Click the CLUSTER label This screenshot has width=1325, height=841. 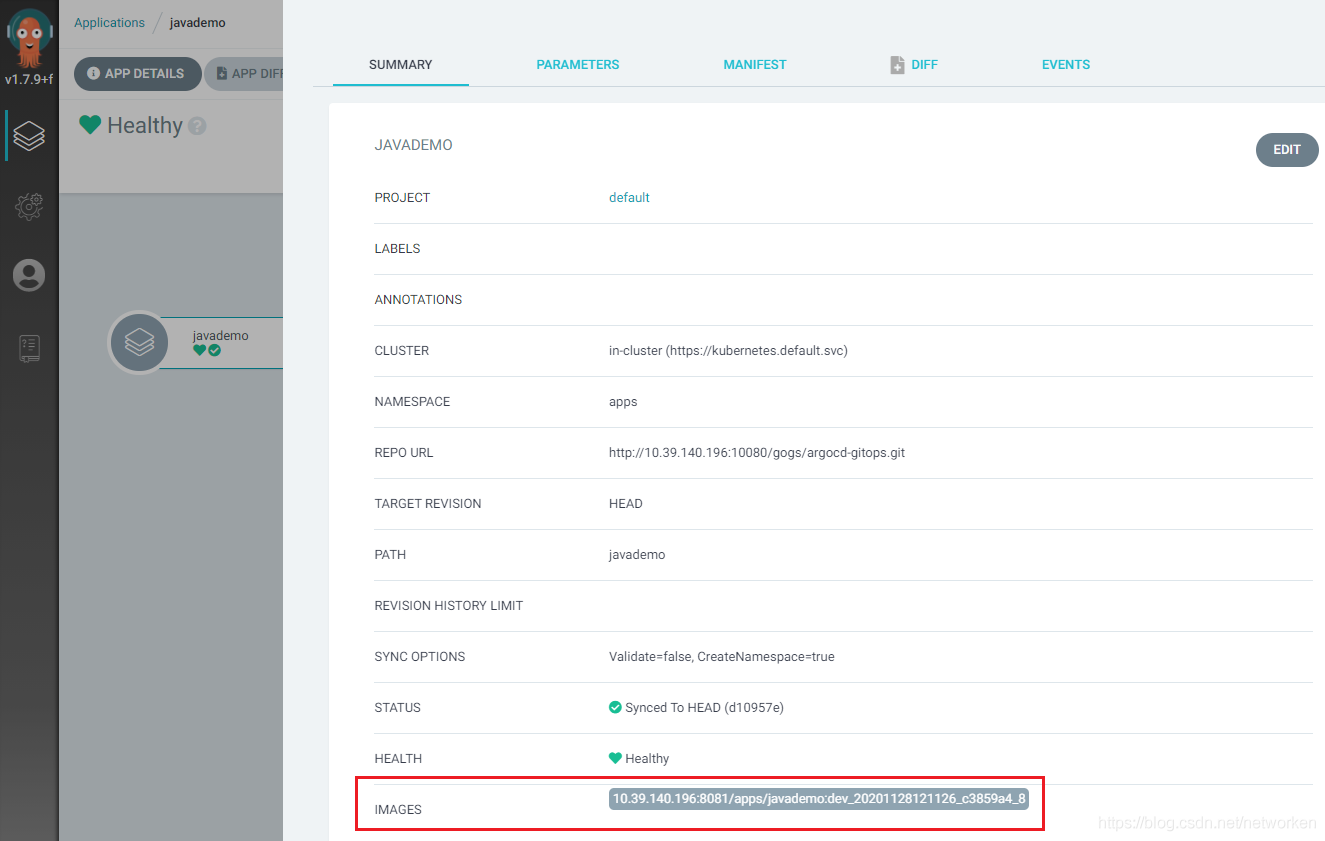click(x=402, y=350)
